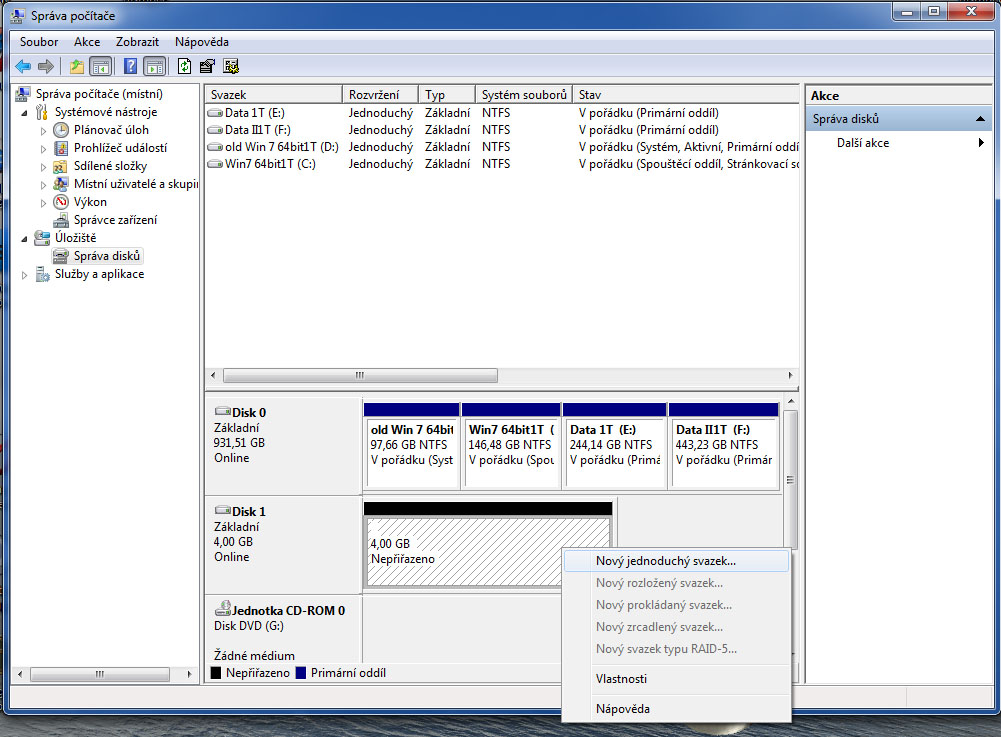The image size is (1001, 737).
Task: Sort by the Systém souborů column header
Action: click(x=524, y=95)
